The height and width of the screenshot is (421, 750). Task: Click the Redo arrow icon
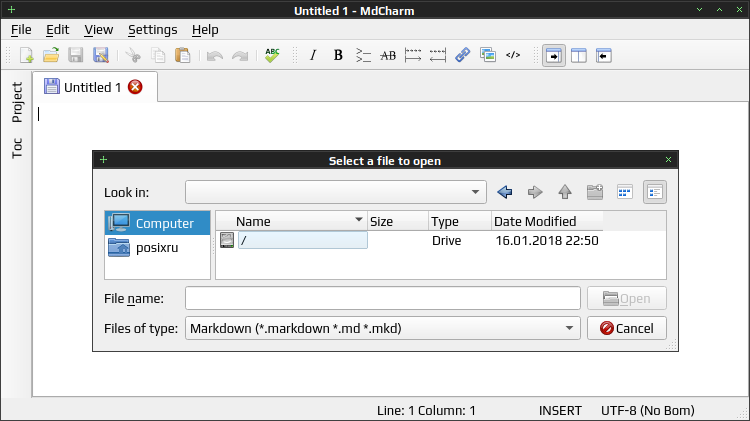240,55
